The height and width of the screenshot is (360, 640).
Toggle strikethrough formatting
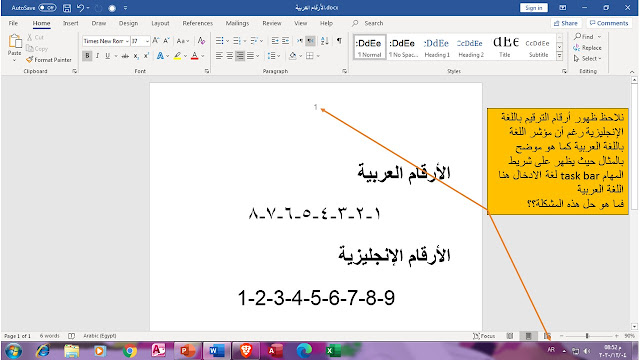pyautogui.click(x=125, y=56)
